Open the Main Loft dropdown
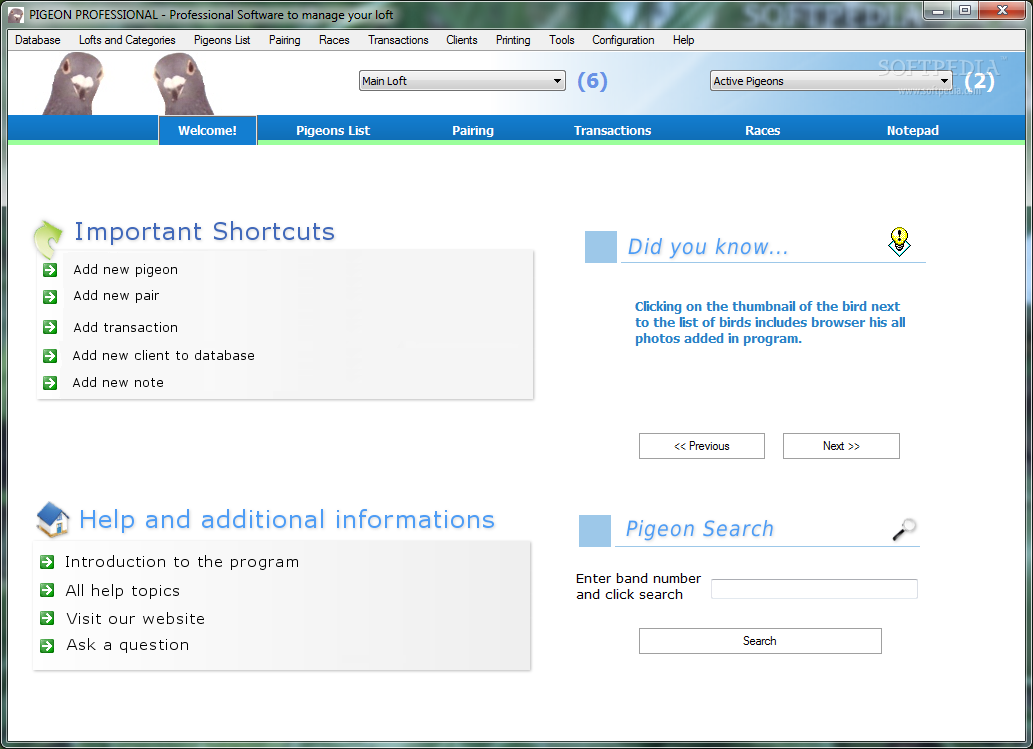Viewport: 1033px width, 749px height. [x=462, y=81]
